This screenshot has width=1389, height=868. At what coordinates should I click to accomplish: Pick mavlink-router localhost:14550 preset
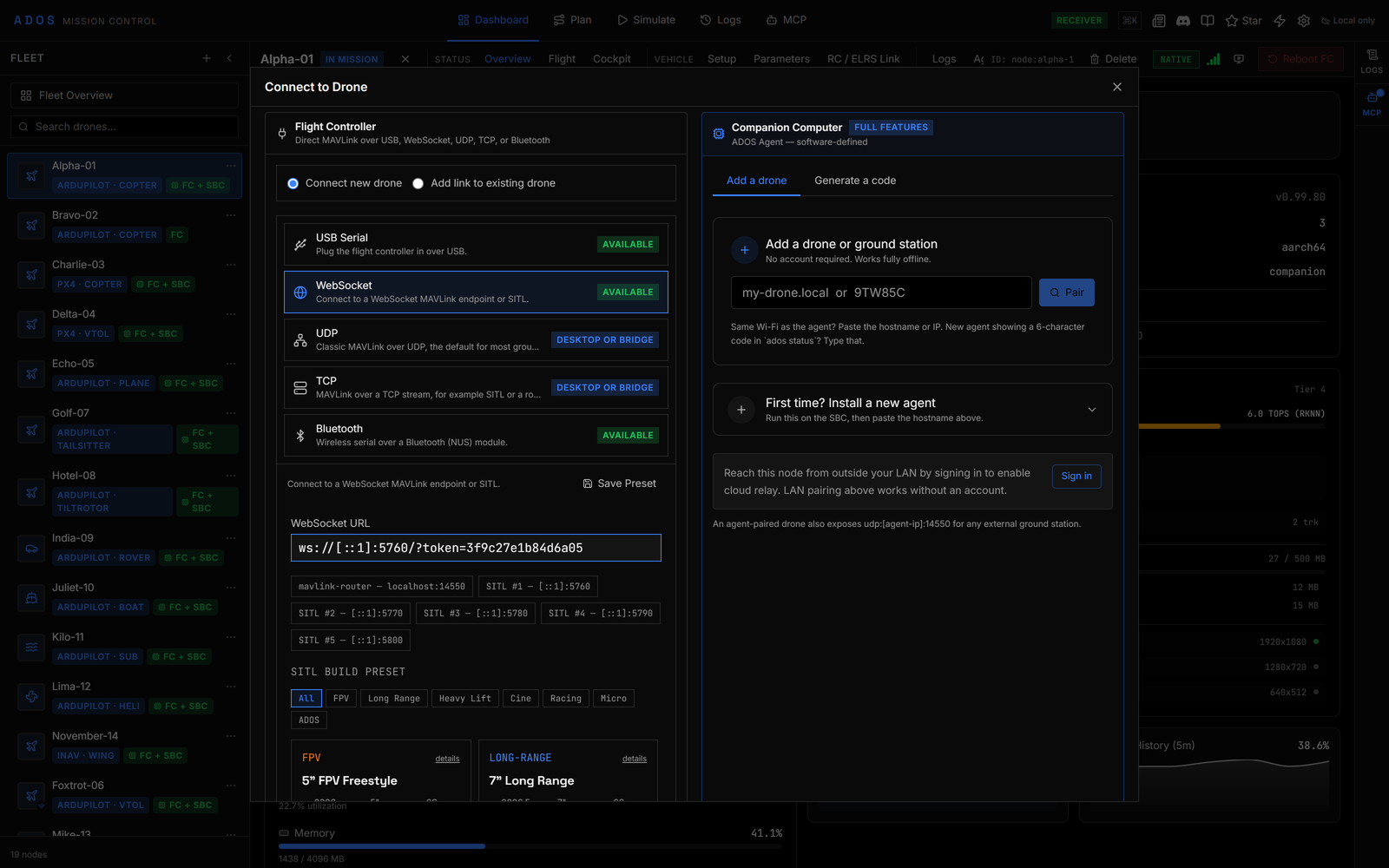[x=382, y=587]
